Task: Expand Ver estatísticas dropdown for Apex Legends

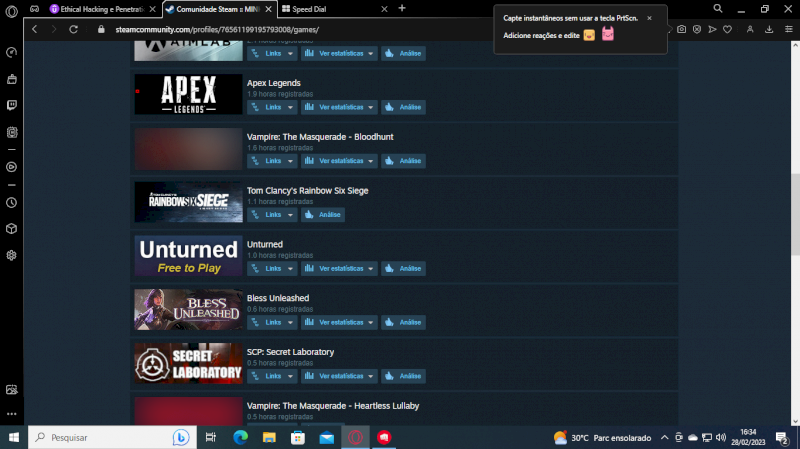Action: pos(339,107)
